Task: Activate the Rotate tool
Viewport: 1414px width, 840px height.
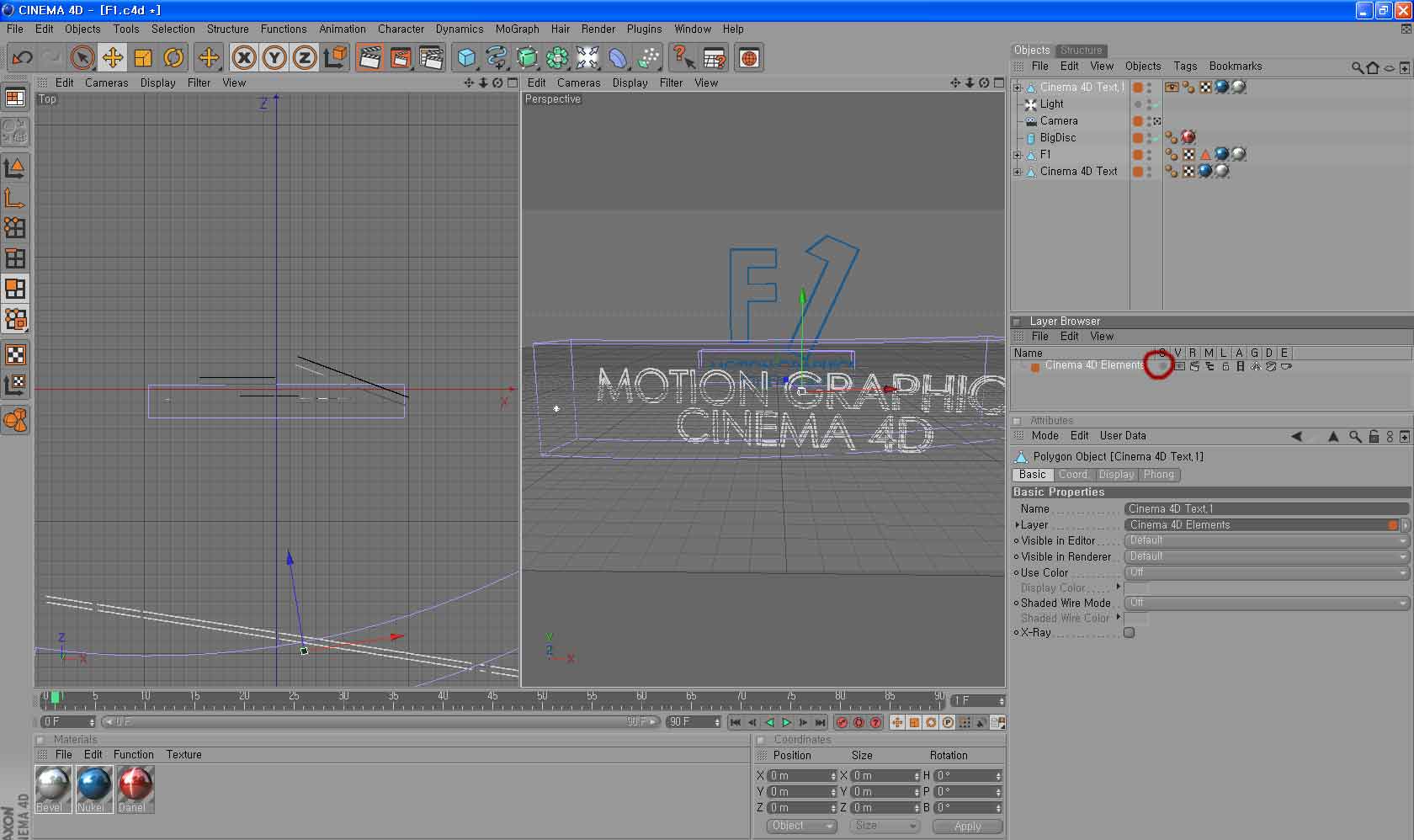Action: pos(173,58)
